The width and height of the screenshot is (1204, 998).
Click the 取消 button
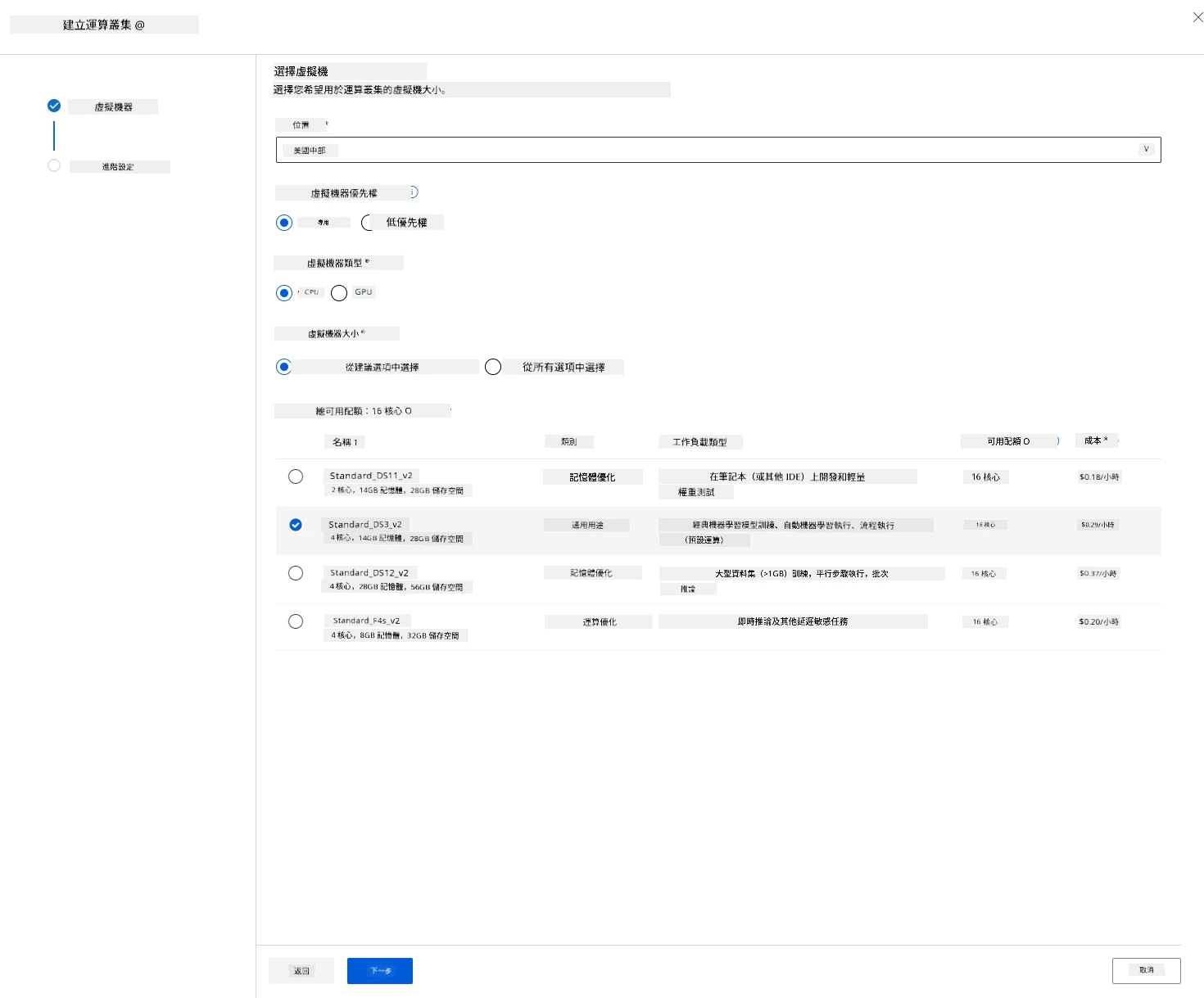pos(1147,970)
